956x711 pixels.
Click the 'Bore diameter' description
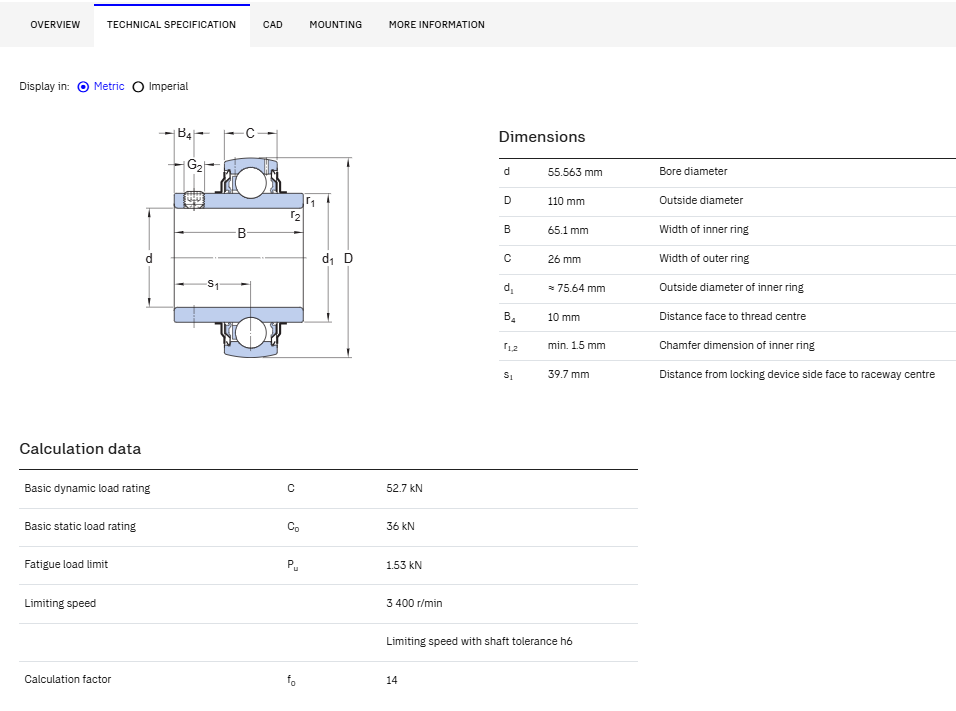tap(693, 171)
